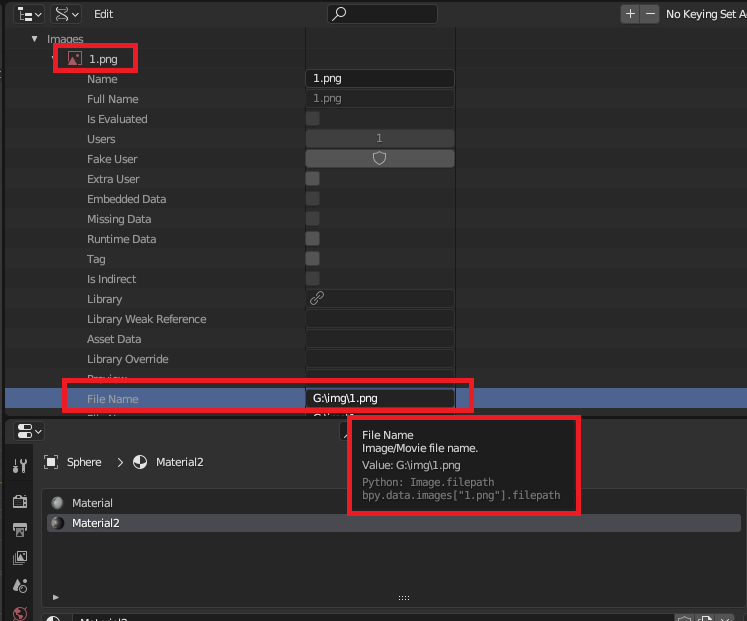
Task: Toggle the Missing Data checkbox
Action: [313, 219]
